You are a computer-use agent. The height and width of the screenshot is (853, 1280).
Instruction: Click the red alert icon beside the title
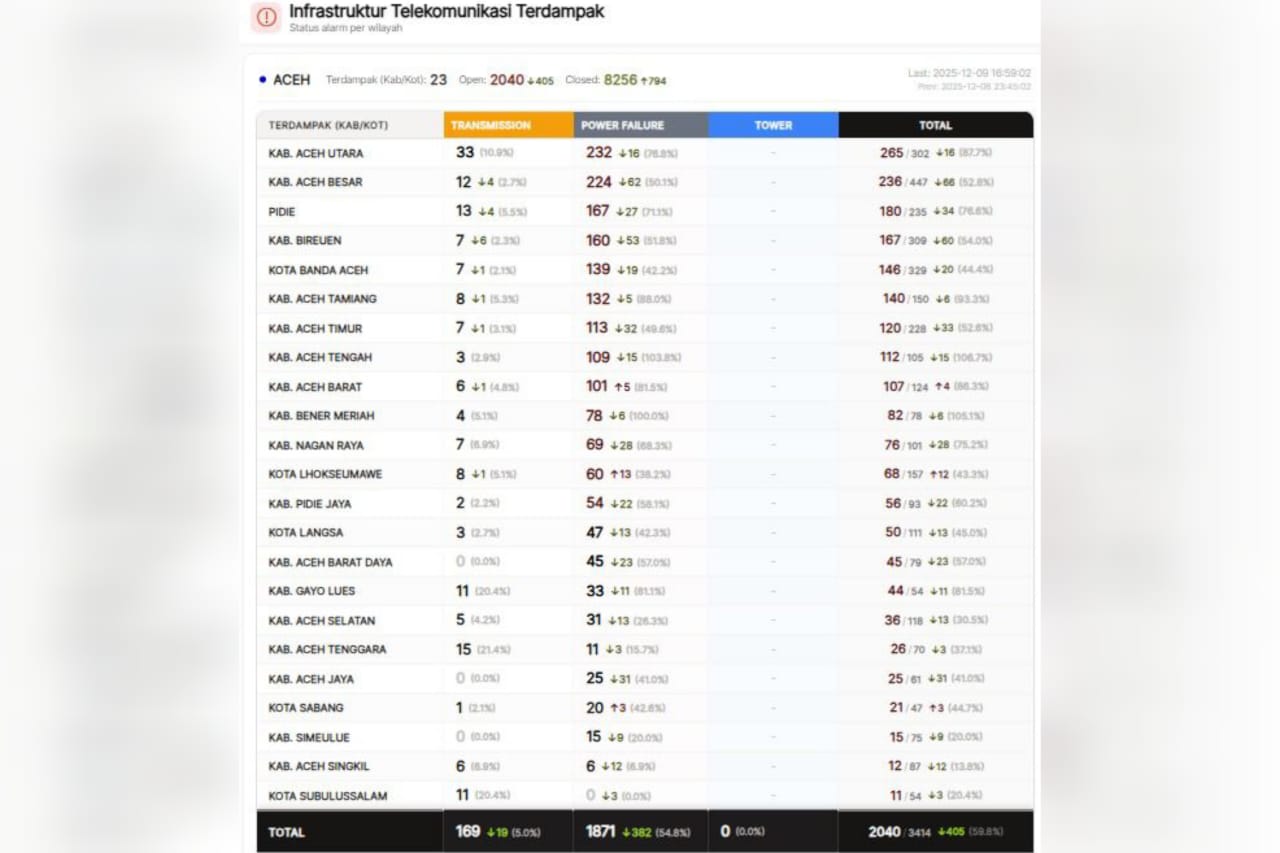[266, 17]
